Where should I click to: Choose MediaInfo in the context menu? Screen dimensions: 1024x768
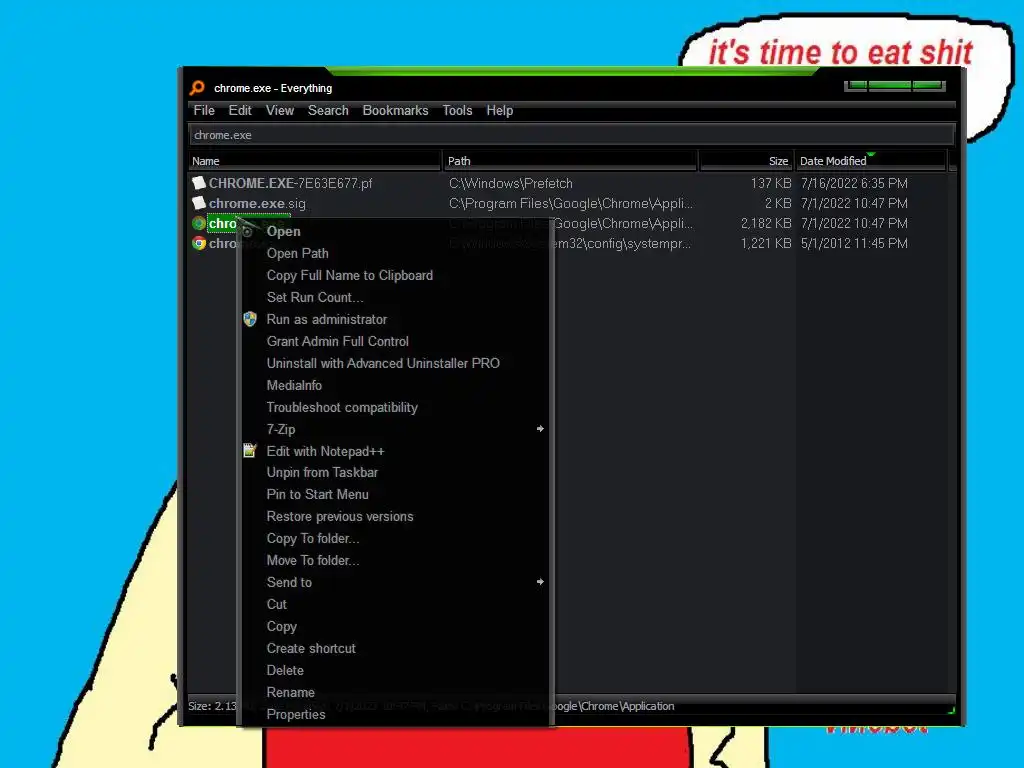pos(294,385)
